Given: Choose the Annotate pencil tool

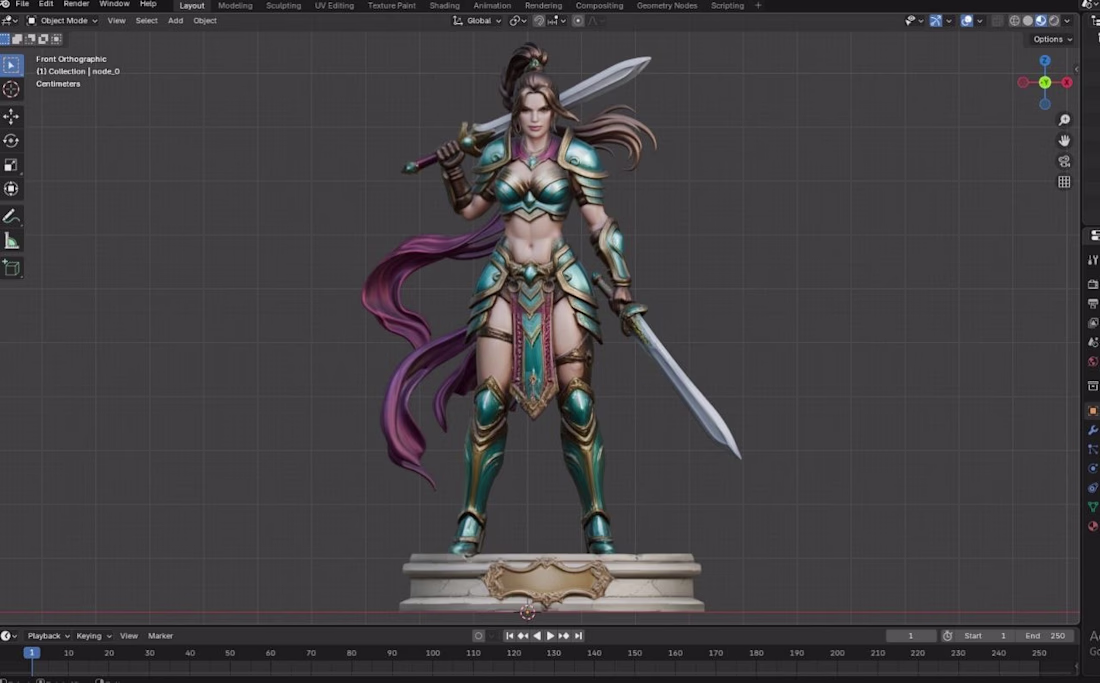Looking at the screenshot, I should tap(11, 216).
